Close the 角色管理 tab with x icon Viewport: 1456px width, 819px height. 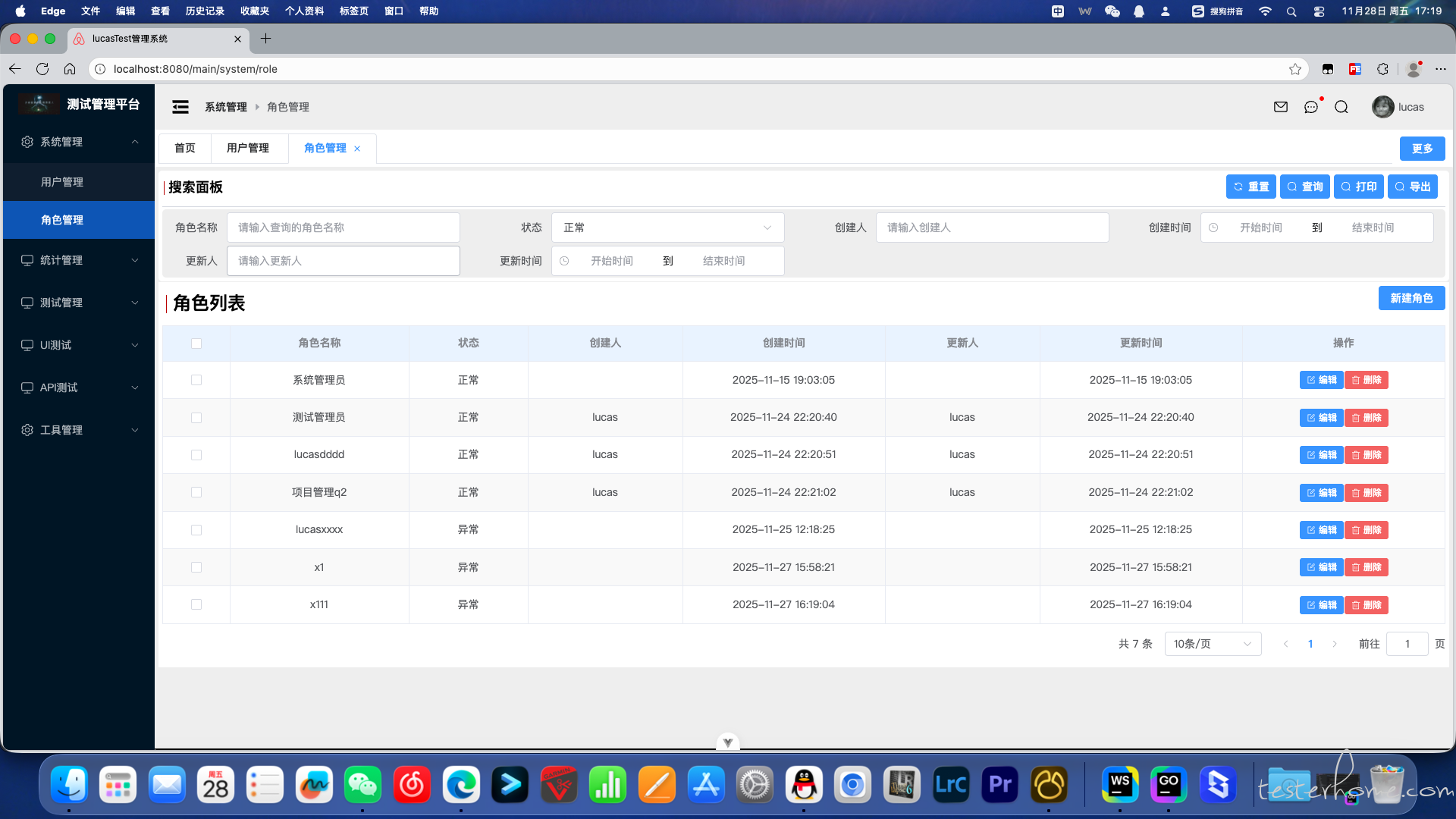[357, 149]
